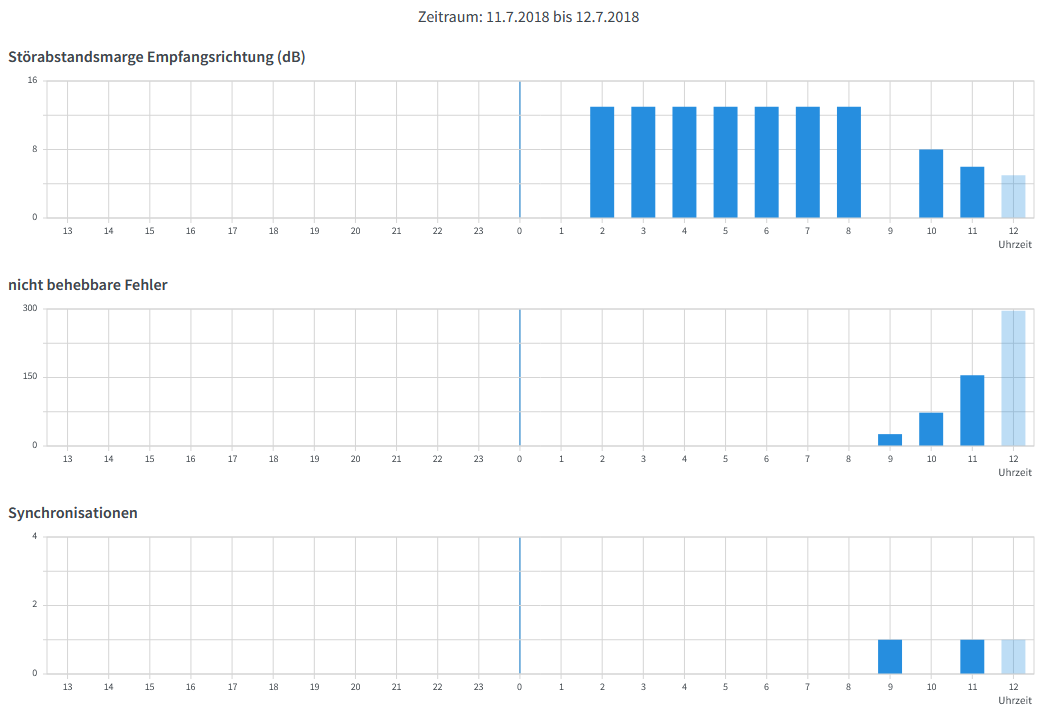This screenshot has width=1045, height=713.
Task: Click the 300 axis label on the error chart
Action: [30, 308]
